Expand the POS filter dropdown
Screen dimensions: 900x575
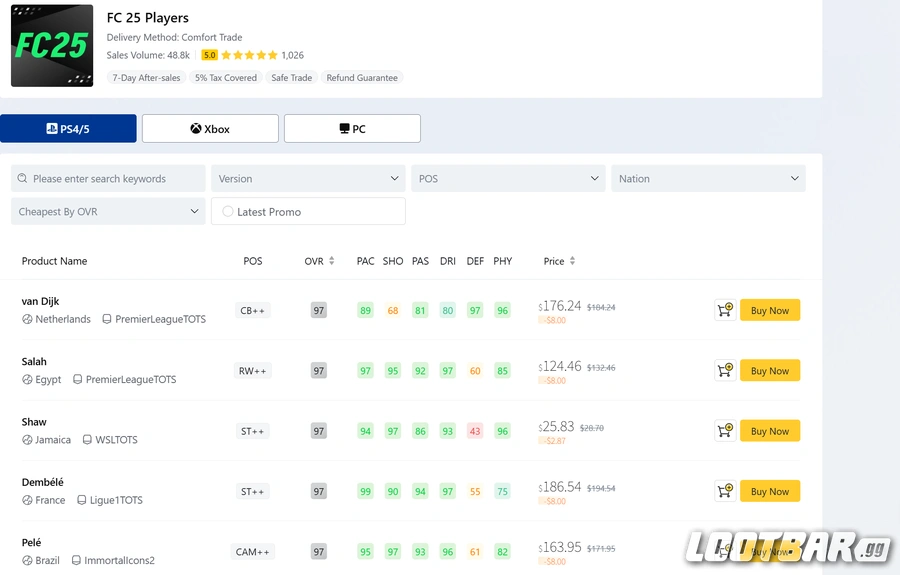(x=508, y=179)
